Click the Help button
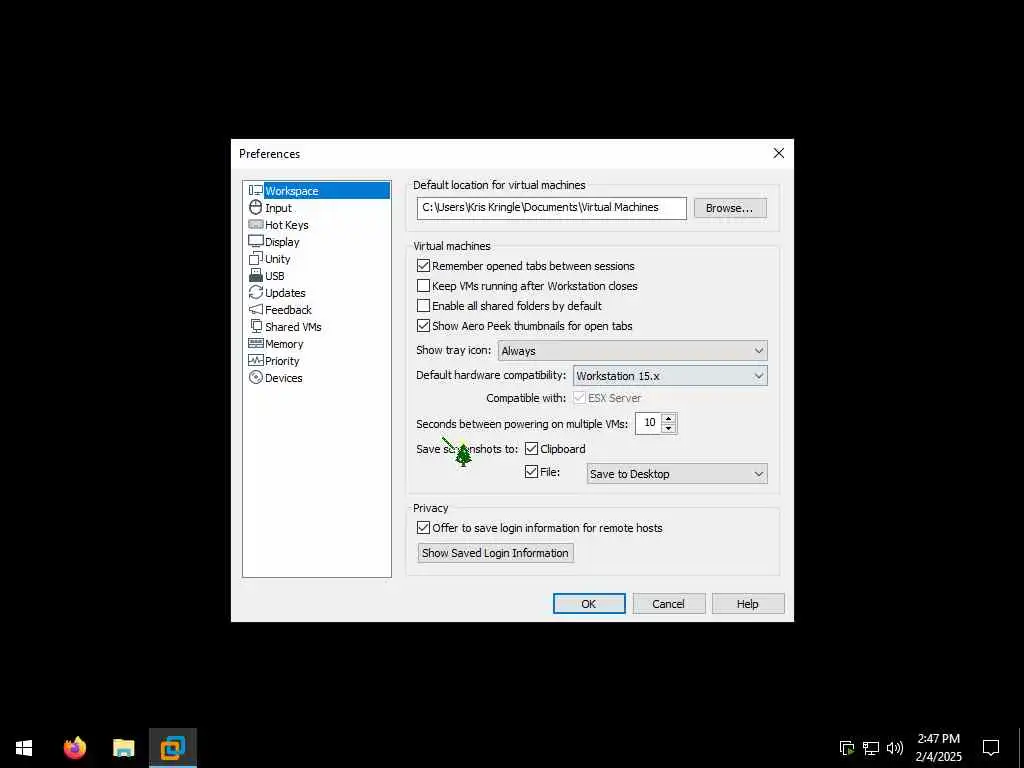This screenshot has height=768, width=1024. tap(748, 603)
